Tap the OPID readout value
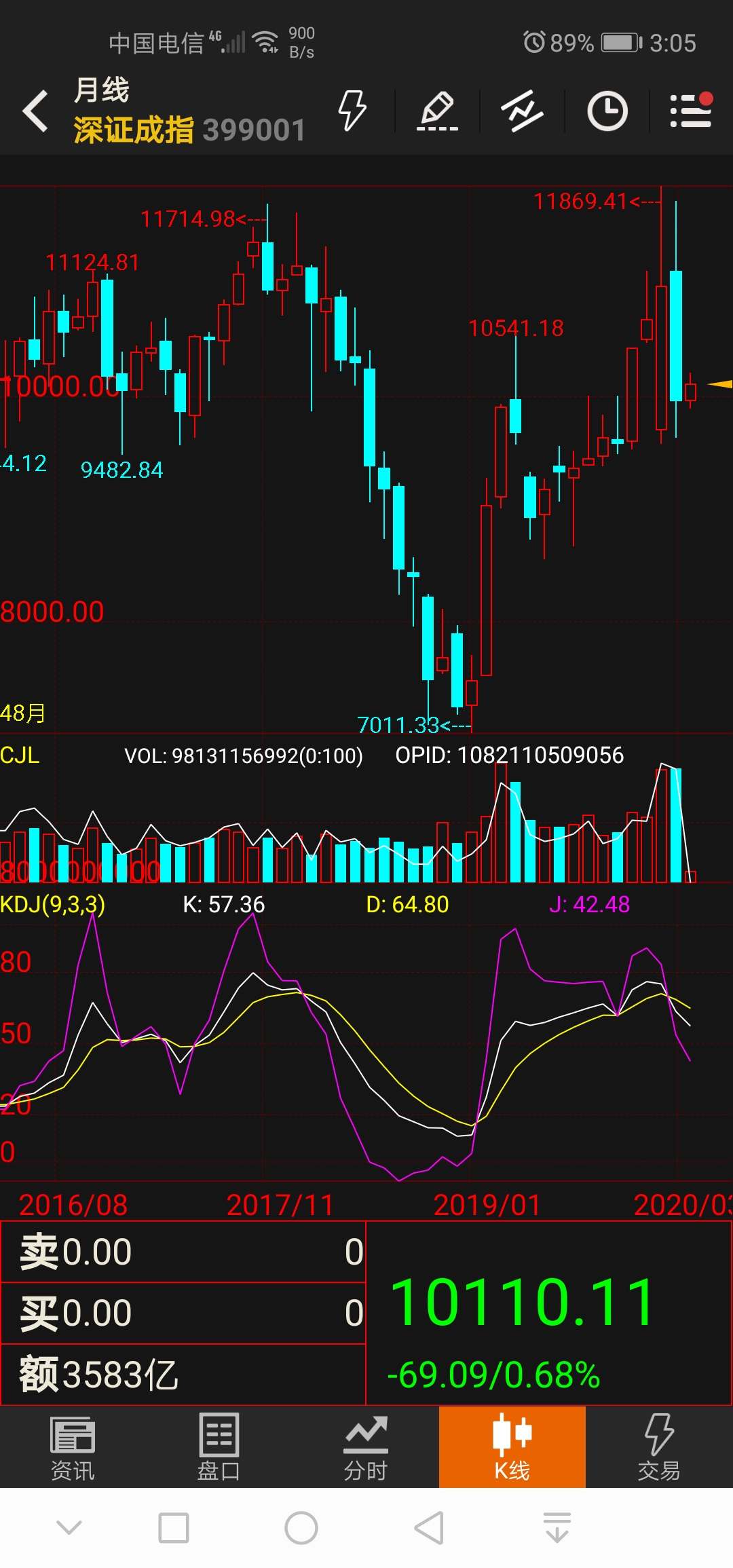The width and height of the screenshot is (733, 1568). point(510,755)
